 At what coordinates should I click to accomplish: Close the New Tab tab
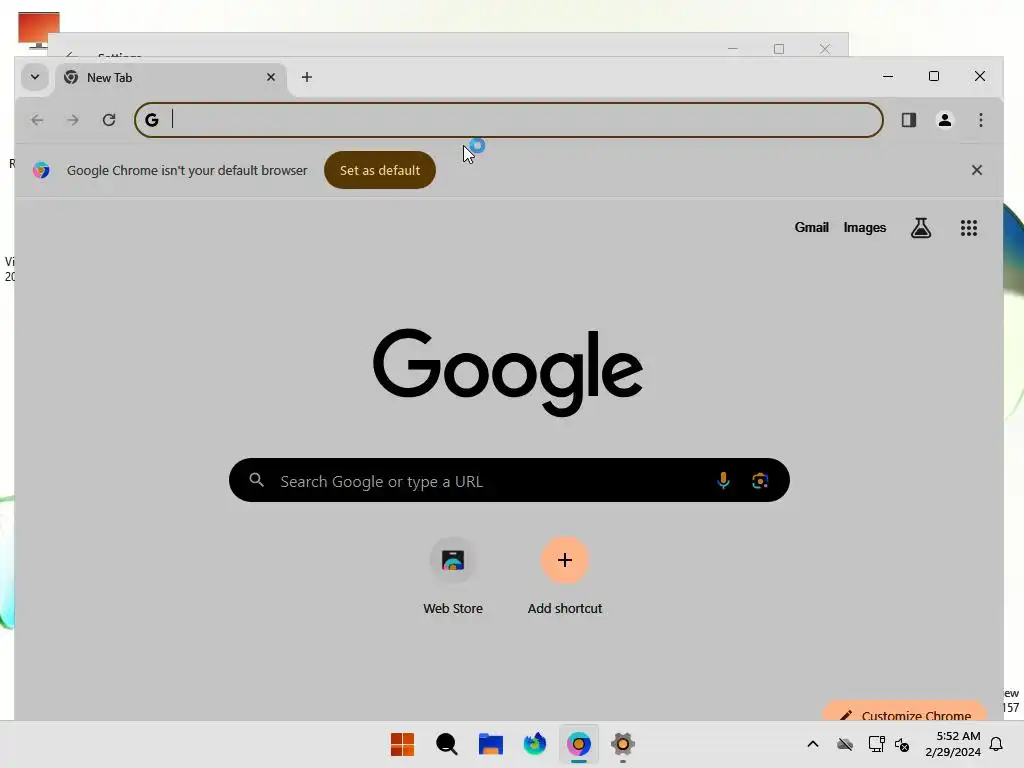(271, 77)
